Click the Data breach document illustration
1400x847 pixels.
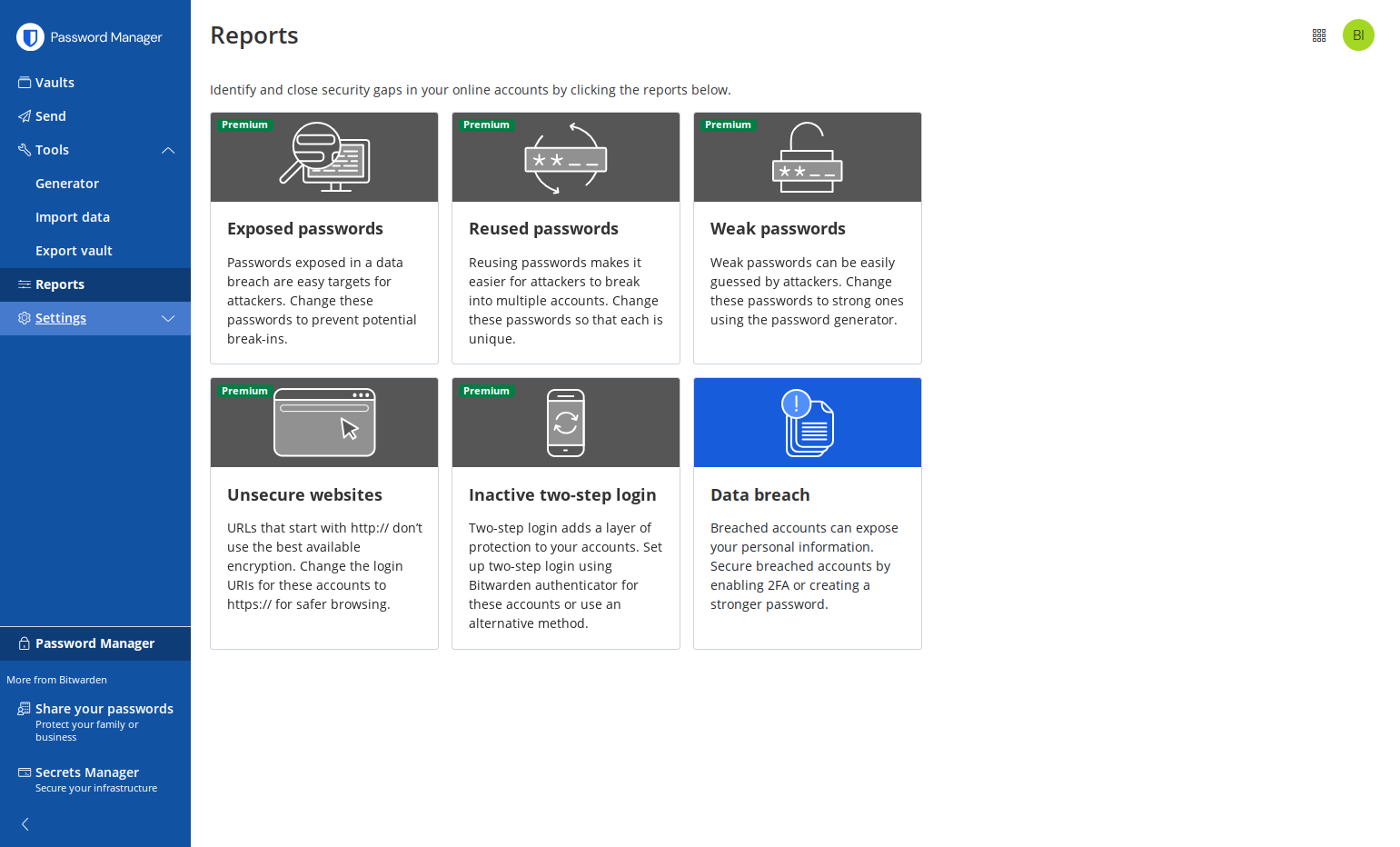tap(808, 423)
